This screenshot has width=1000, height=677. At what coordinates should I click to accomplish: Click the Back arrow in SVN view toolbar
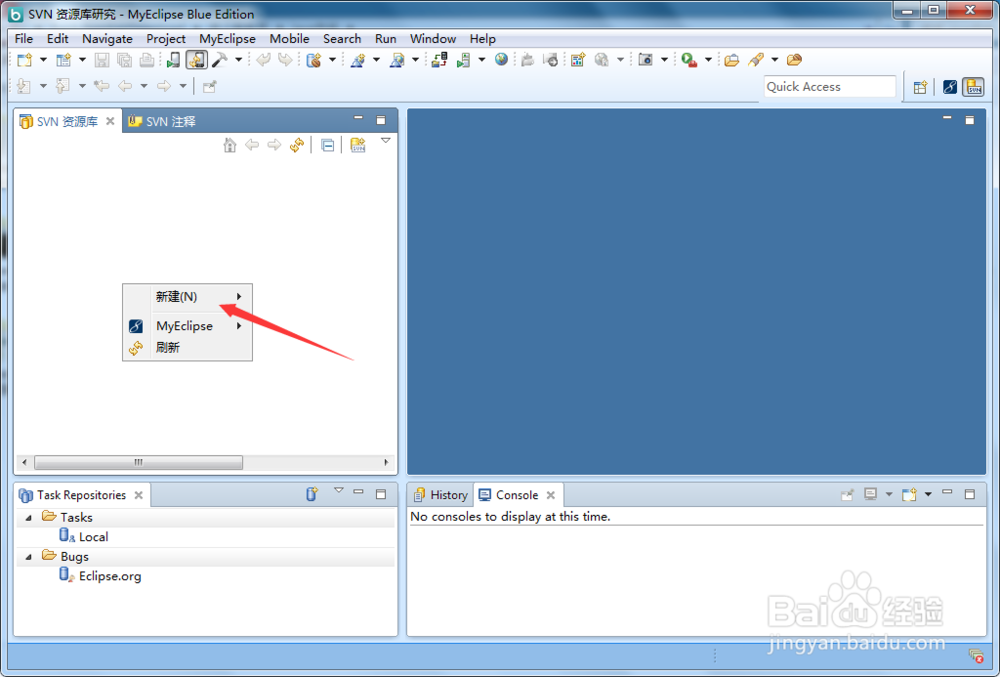coord(252,145)
